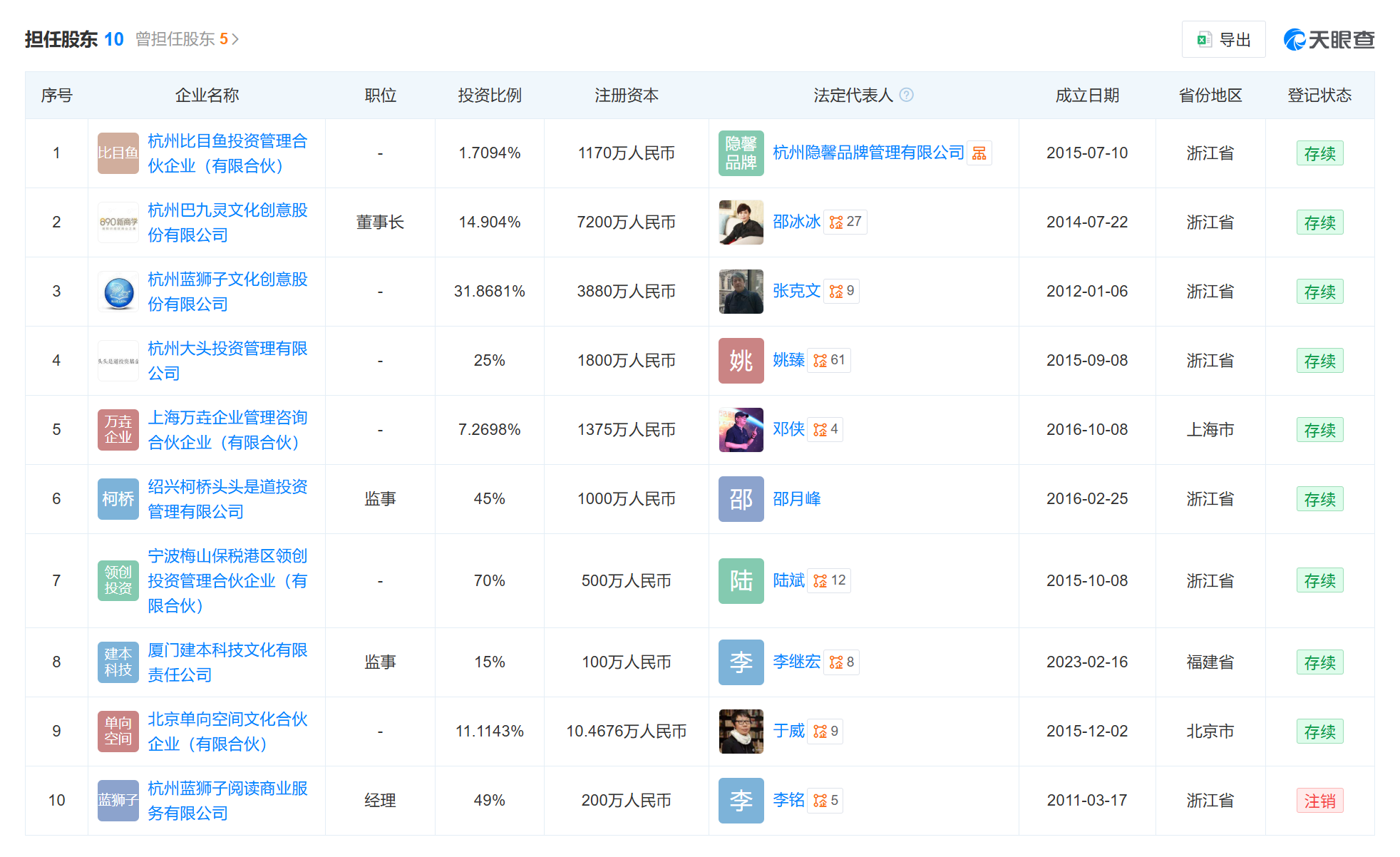Open 李铭's 5 related companies badge
This screenshot has width=1400, height=857.
pos(825,800)
